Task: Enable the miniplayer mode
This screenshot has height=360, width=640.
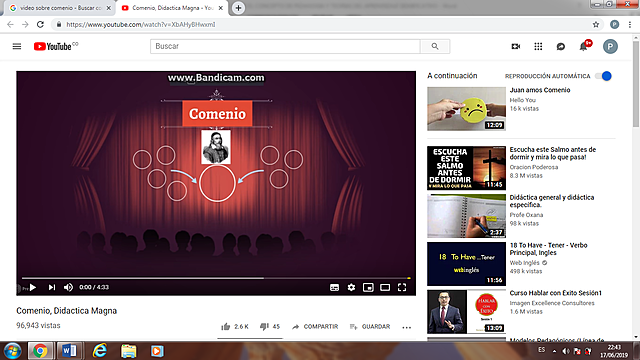Action: click(x=368, y=287)
